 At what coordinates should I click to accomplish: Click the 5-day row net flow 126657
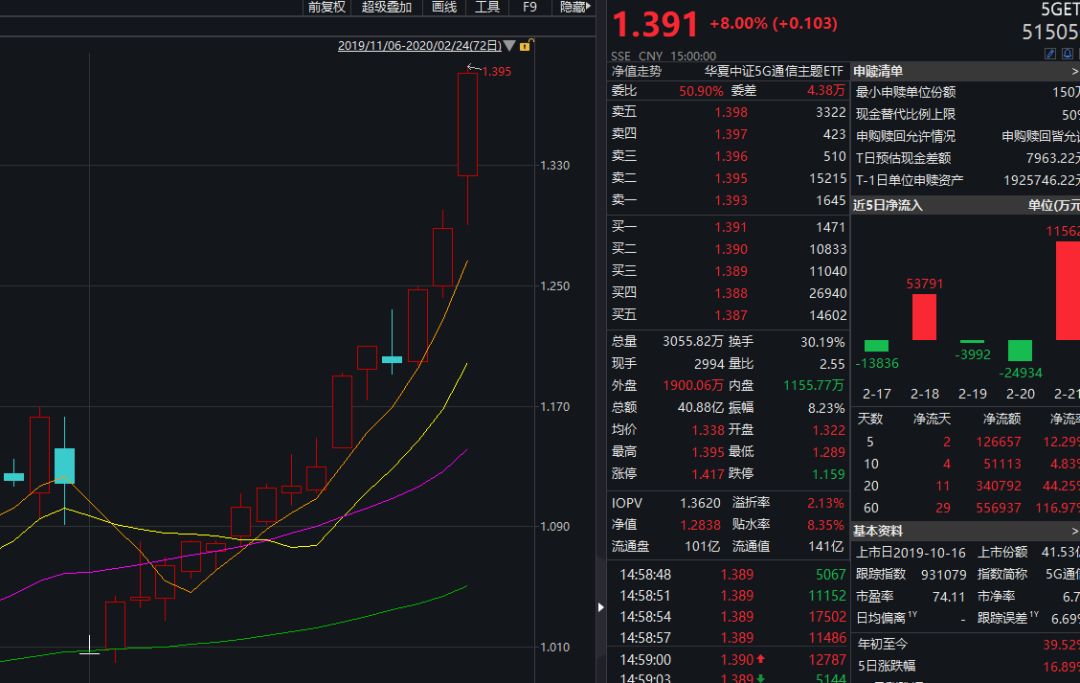(x=998, y=441)
